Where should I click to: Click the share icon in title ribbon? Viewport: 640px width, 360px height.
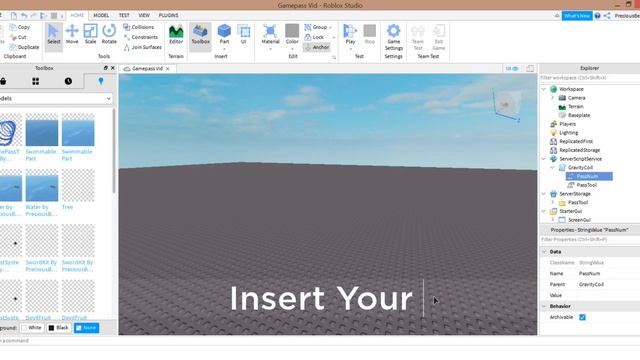[x=607, y=16]
